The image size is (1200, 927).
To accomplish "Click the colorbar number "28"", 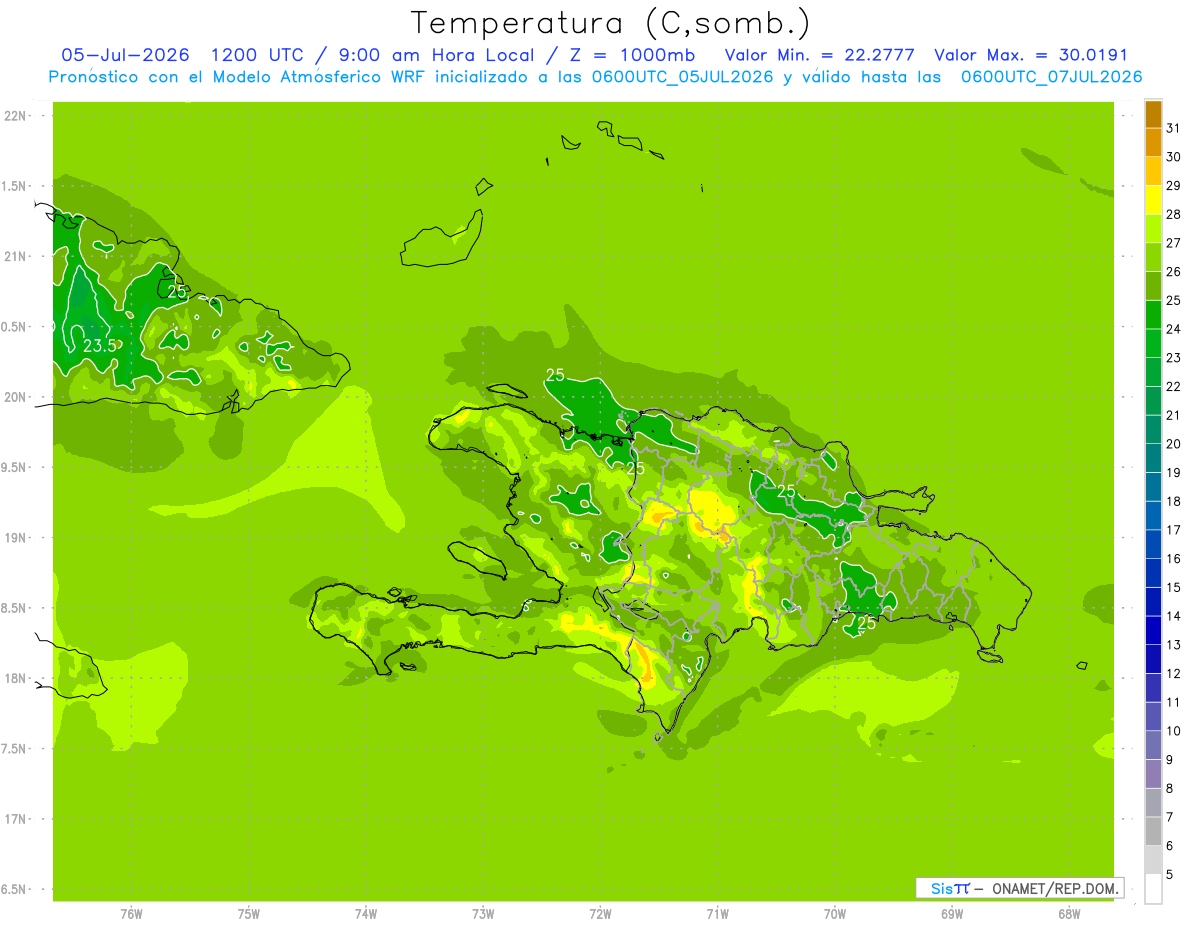I will tap(1173, 214).
